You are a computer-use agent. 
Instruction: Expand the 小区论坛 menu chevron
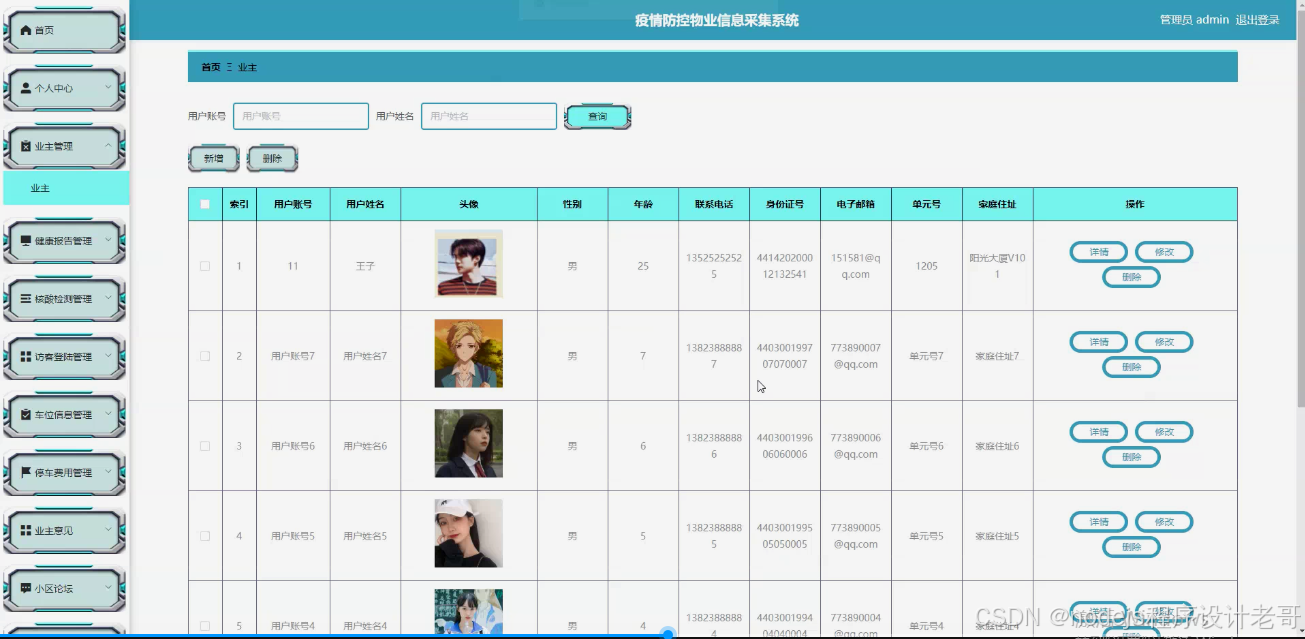[x=109, y=587]
